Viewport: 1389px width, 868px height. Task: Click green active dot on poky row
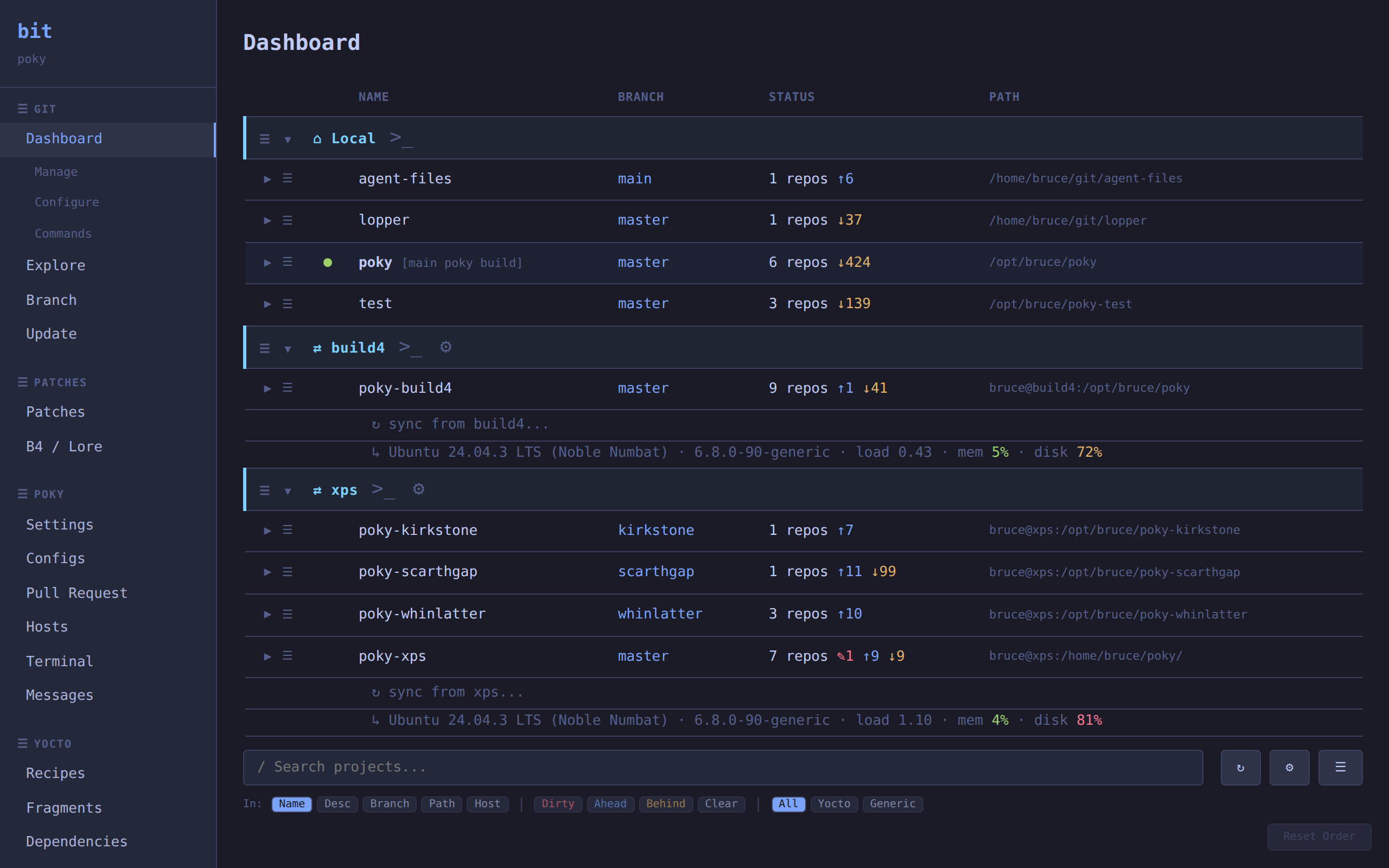point(328,263)
